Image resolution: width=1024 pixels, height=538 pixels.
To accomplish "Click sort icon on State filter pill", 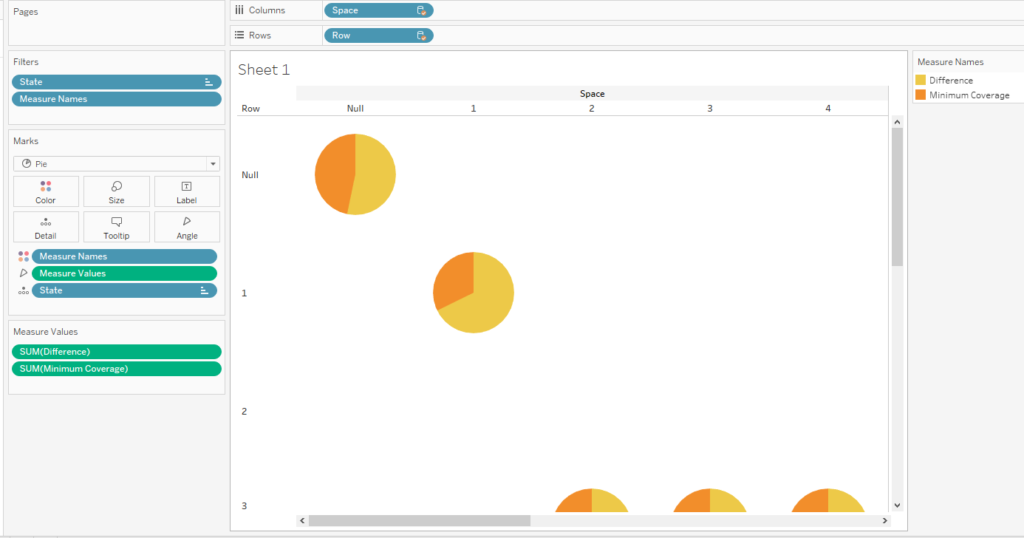I will click(x=208, y=82).
